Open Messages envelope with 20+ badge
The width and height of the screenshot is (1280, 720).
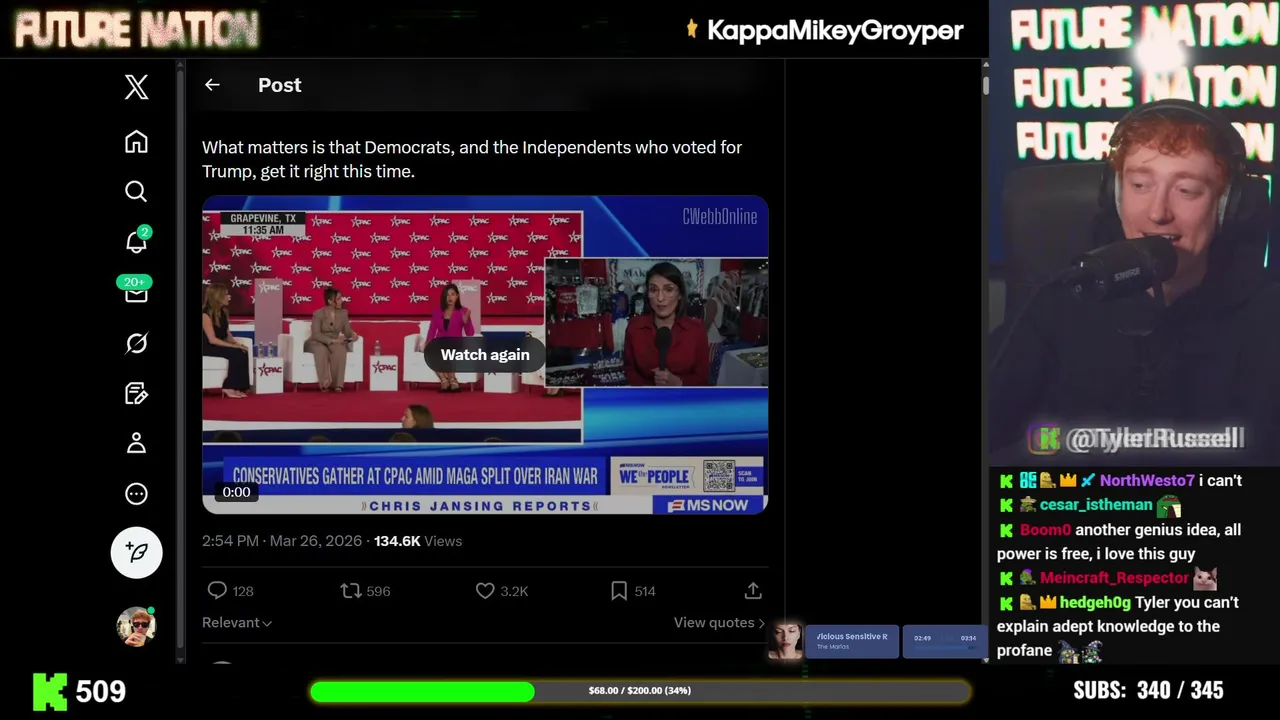click(135, 290)
